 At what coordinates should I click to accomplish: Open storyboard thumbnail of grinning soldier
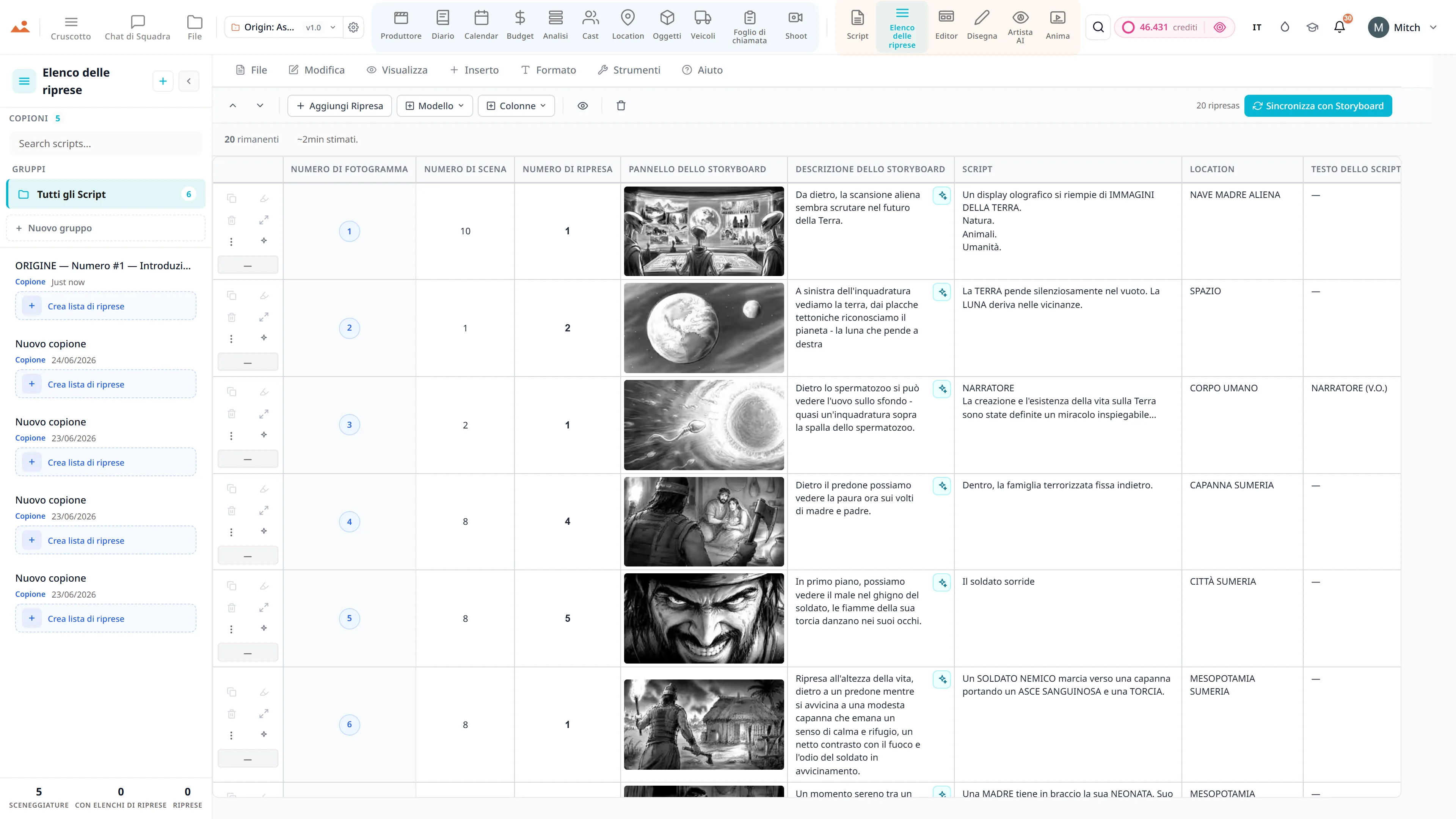point(704,618)
